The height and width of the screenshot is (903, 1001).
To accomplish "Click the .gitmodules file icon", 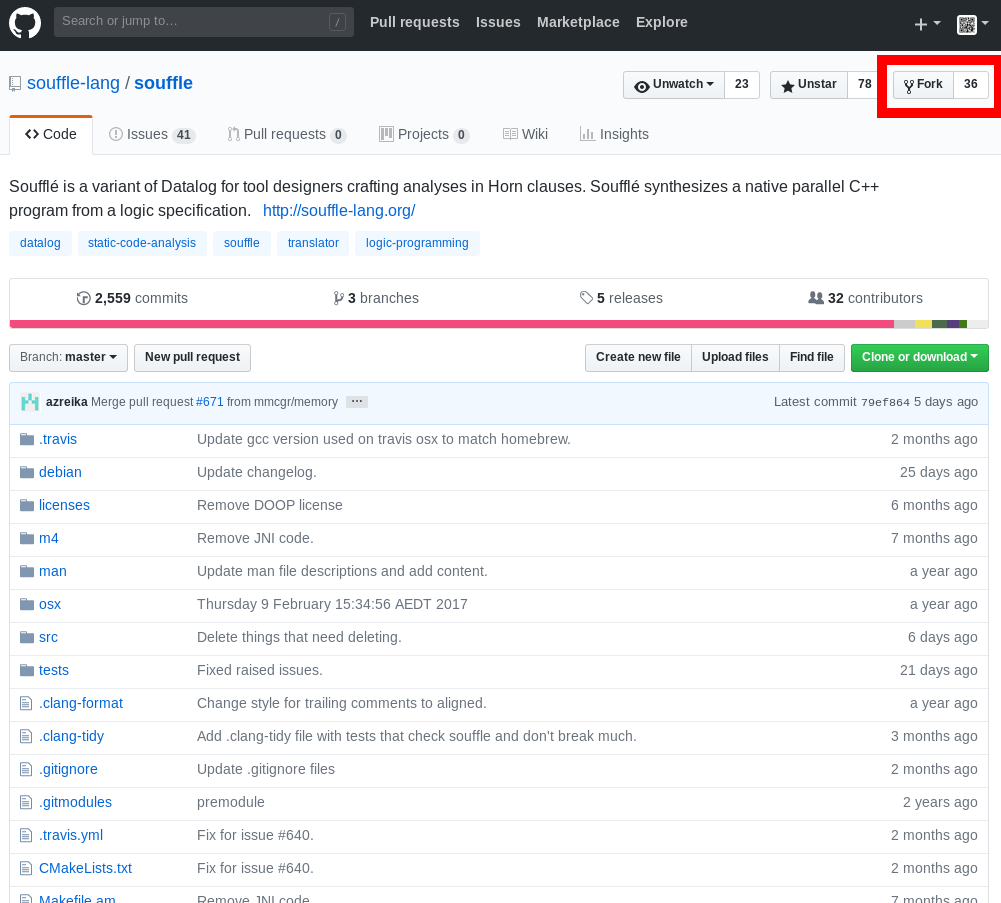I will tap(26, 802).
